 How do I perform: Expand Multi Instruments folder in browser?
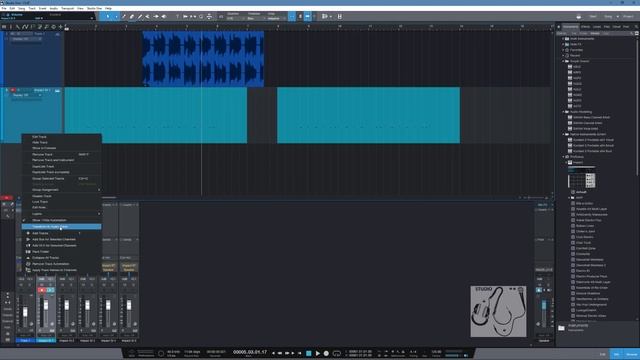click(x=563, y=39)
